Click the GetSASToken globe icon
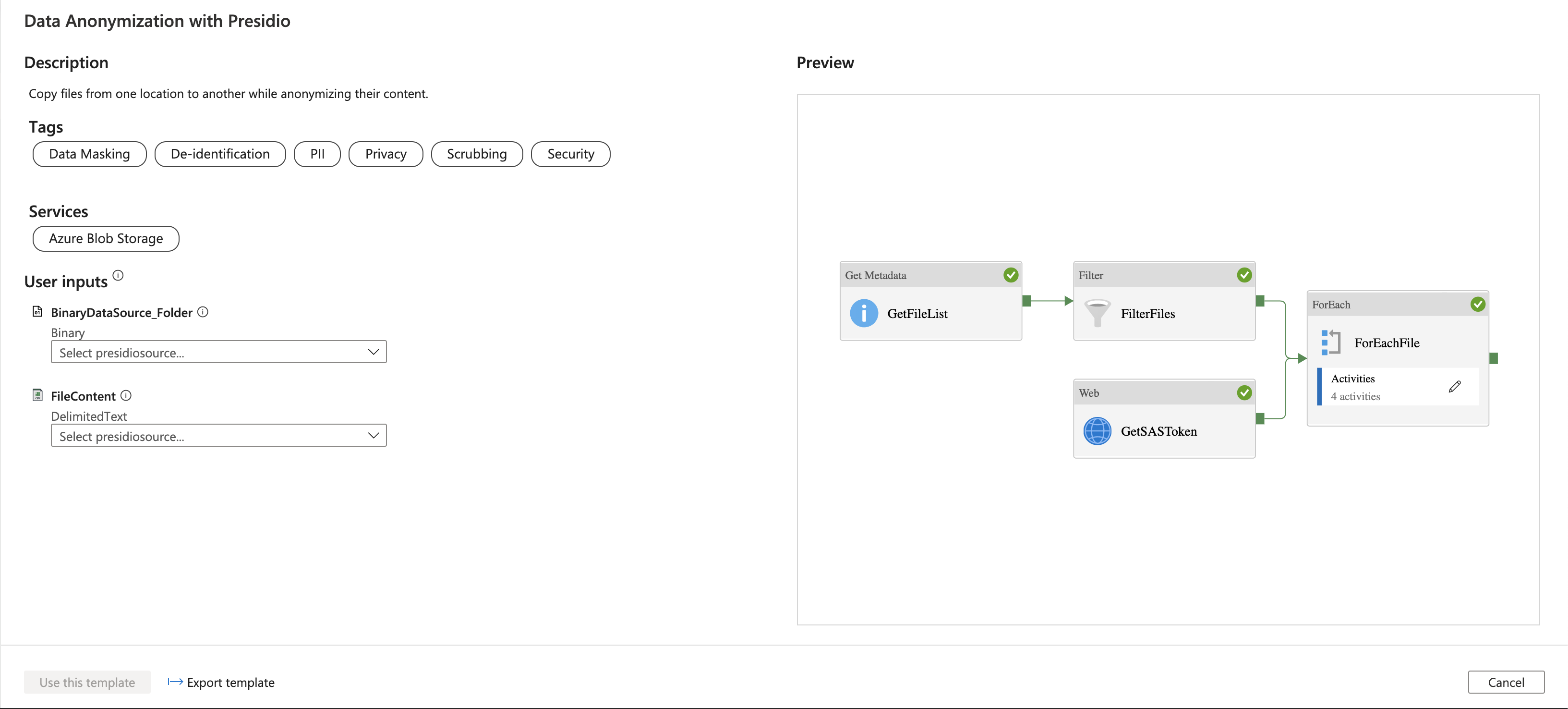Image resolution: width=1568 pixels, height=709 pixels. coord(1097,431)
